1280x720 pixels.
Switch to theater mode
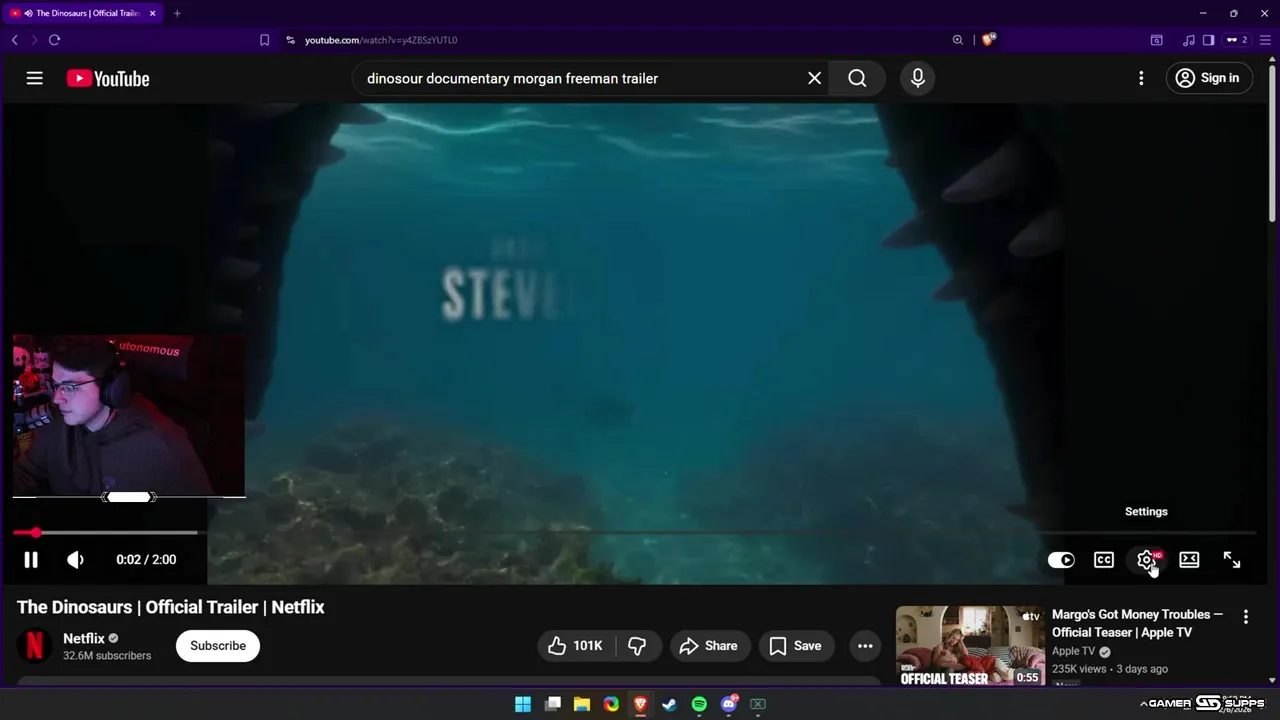pyautogui.click(x=1189, y=560)
